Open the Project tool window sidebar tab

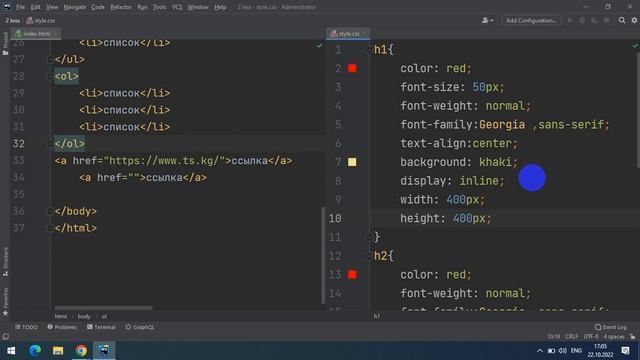tap(5, 44)
